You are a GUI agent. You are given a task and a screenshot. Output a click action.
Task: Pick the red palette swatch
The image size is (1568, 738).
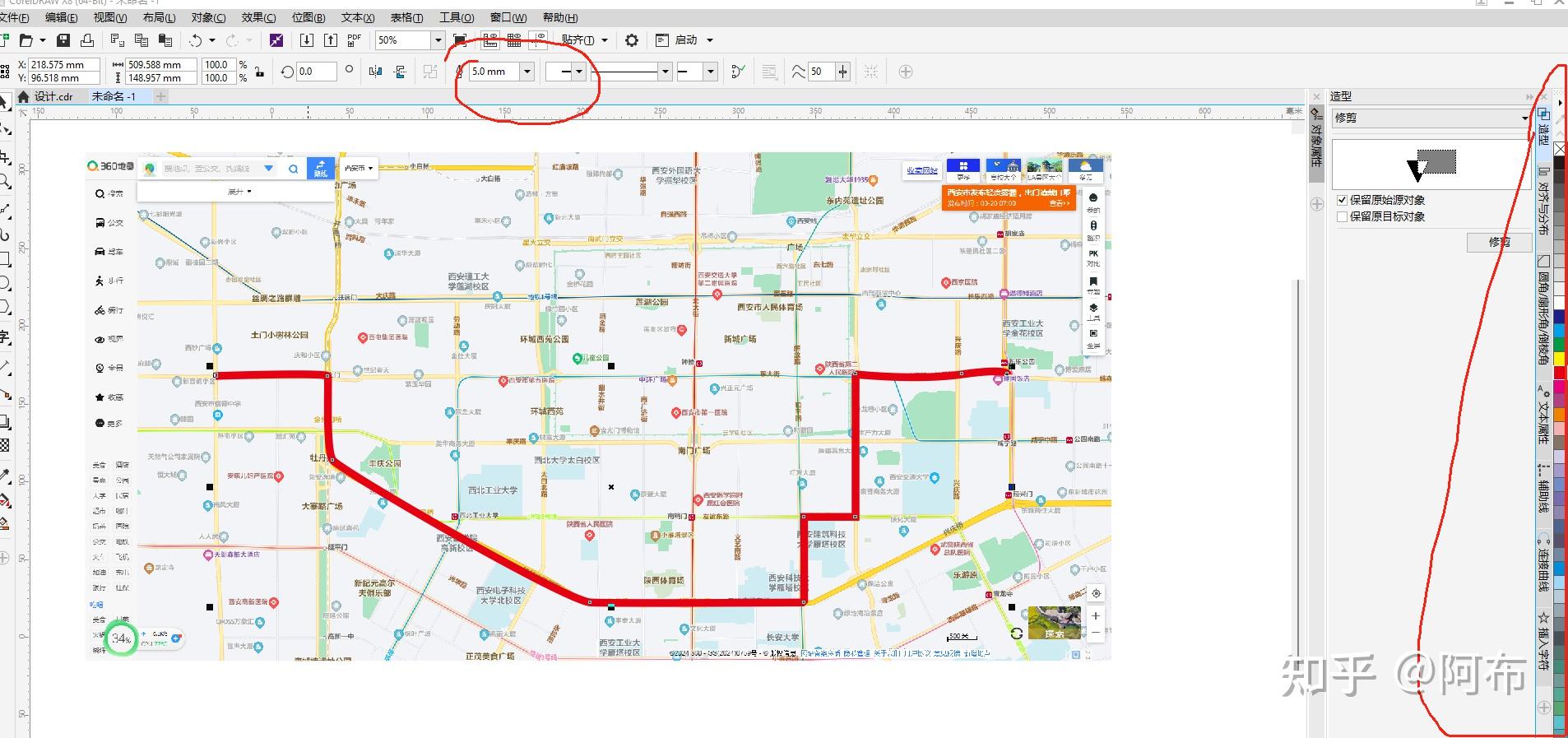point(1559,373)
